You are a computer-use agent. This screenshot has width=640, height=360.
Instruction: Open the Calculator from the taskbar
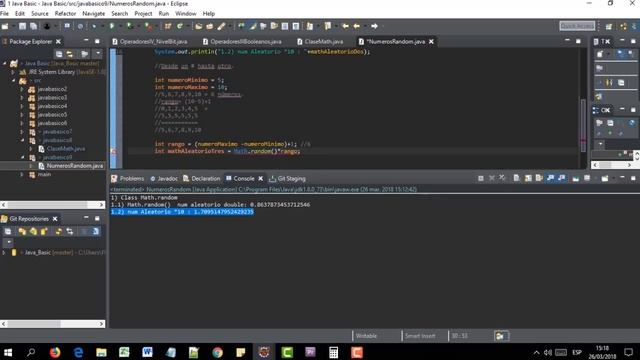333,352
